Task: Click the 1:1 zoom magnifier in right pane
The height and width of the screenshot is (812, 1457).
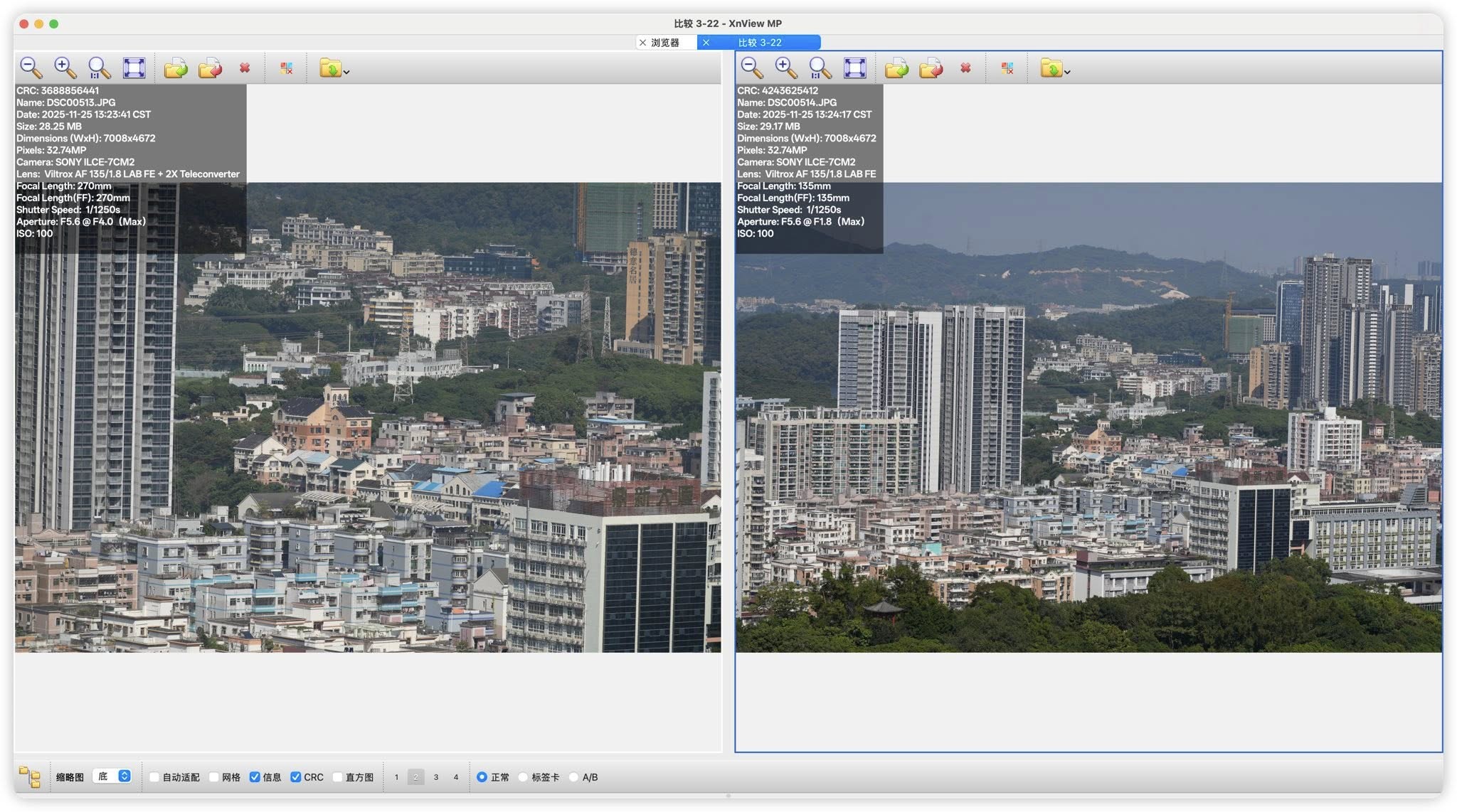Action: [820, 68]
